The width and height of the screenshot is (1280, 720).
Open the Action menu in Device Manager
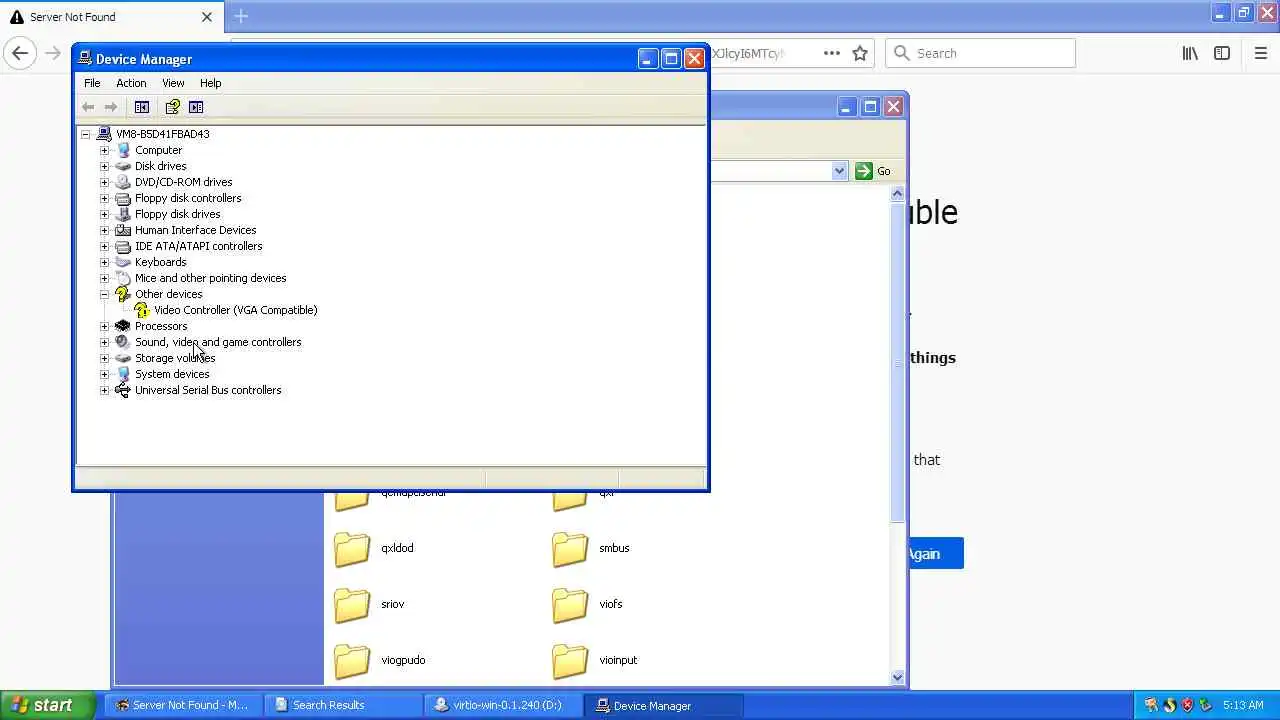[131, 83]
